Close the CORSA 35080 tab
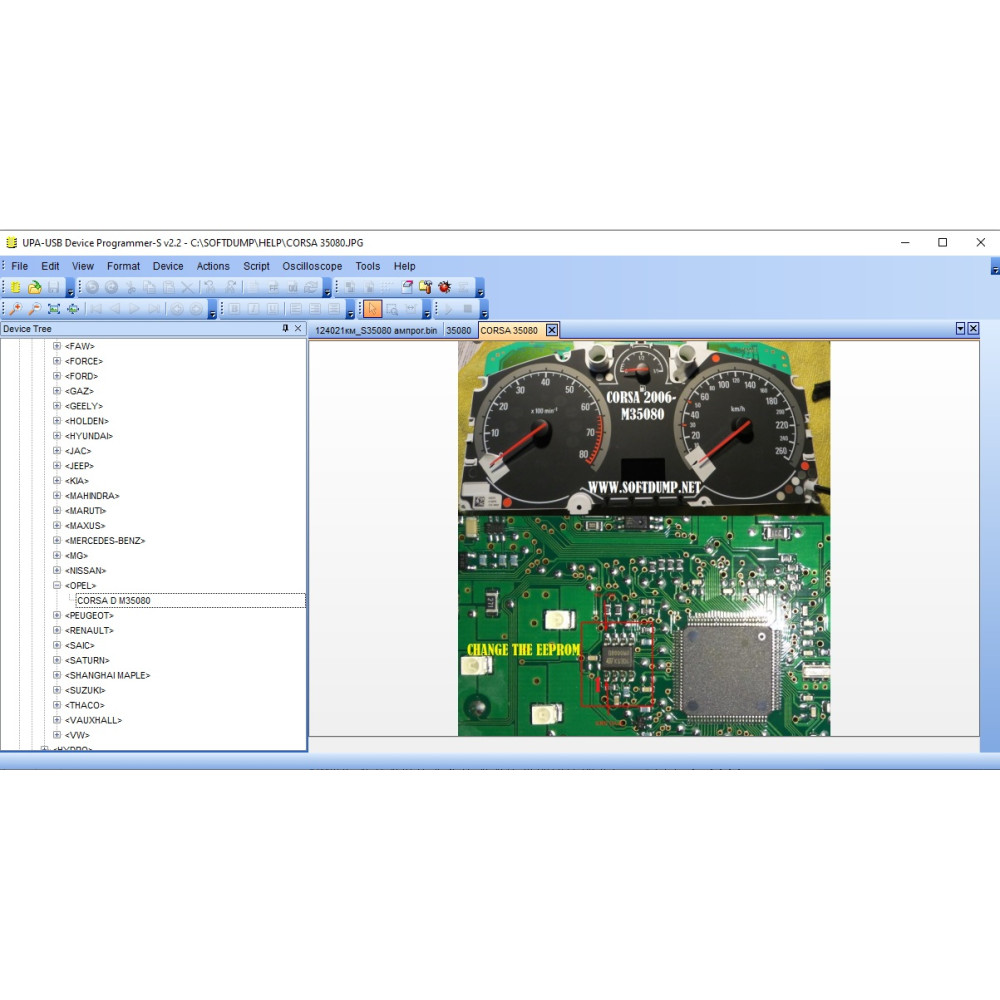 pos(552,330)
